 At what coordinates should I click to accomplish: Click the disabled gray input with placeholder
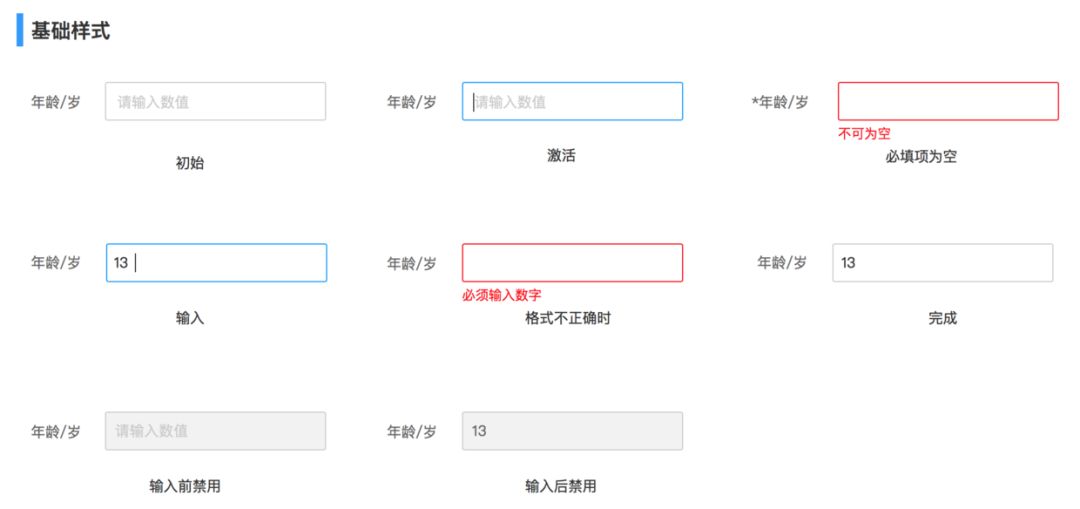click(x=216, y=431)
